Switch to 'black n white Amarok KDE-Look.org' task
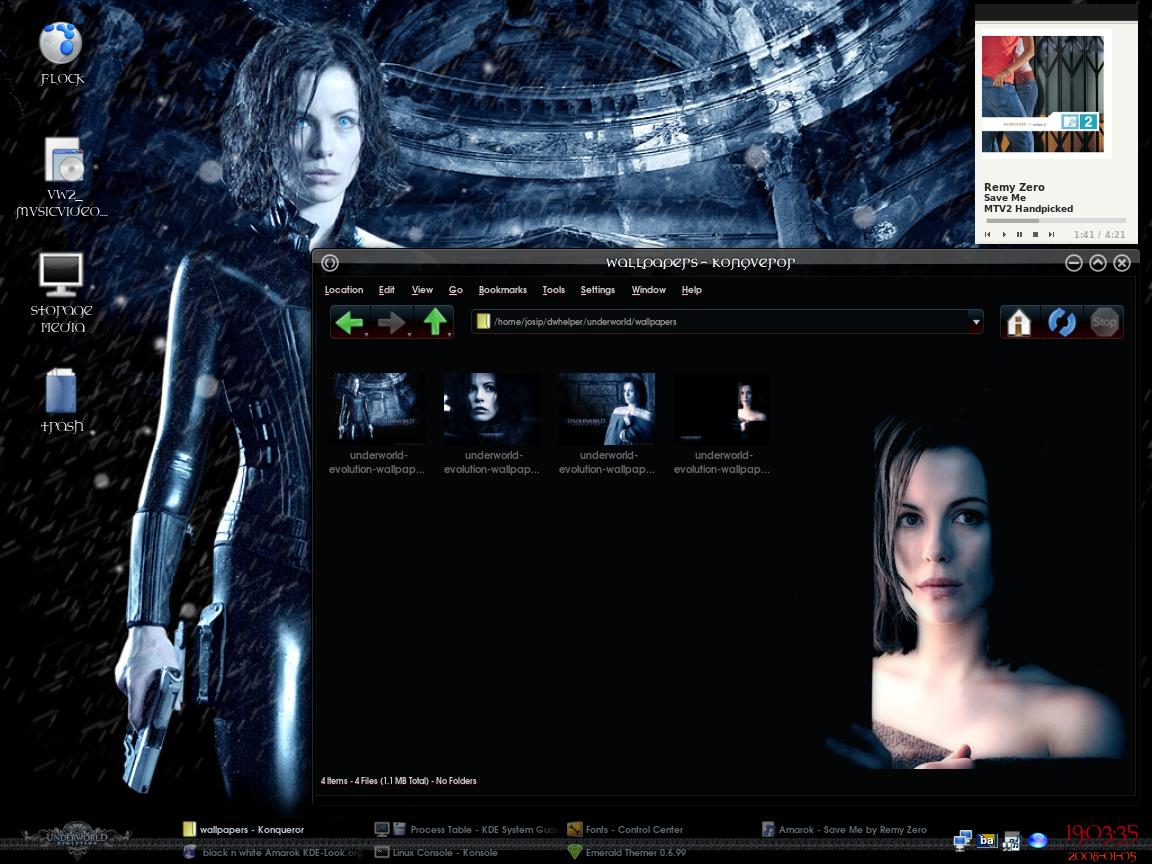1152x864 pixels. pos(273,852)
